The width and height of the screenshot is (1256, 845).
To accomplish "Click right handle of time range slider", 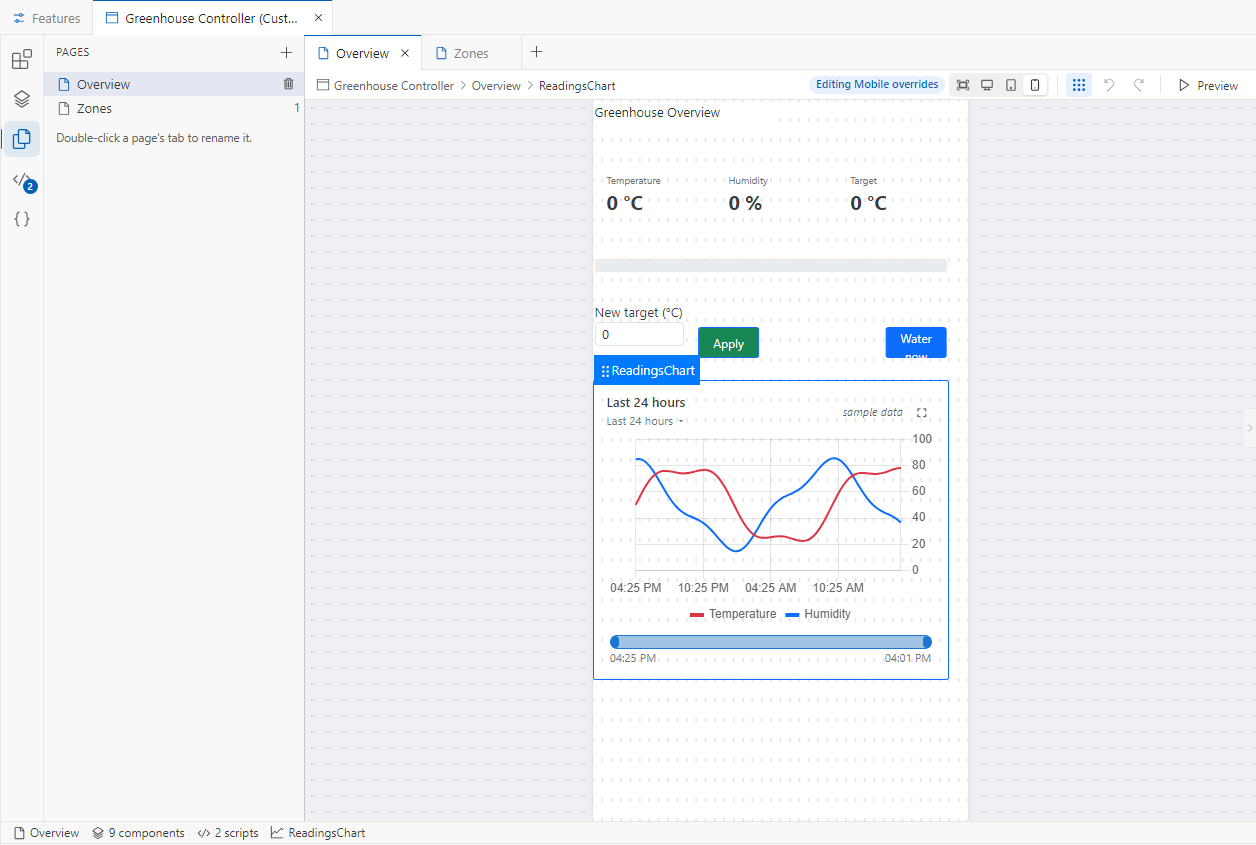I will pos(927,642).
